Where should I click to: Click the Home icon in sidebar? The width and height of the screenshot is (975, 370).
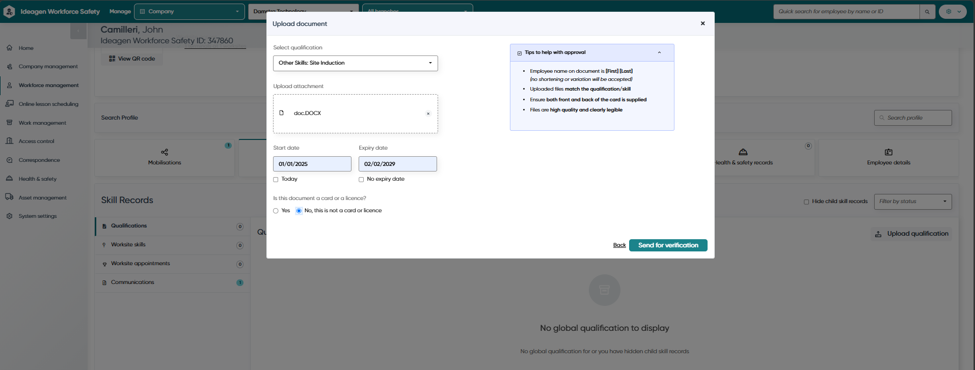coord(9,48)
